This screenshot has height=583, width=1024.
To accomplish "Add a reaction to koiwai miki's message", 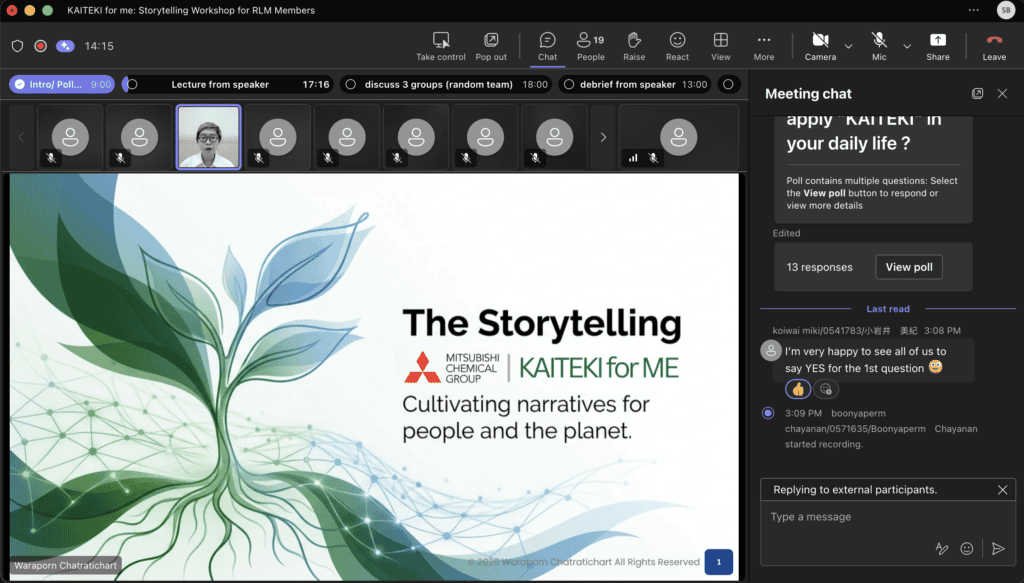I will [825, 389].
